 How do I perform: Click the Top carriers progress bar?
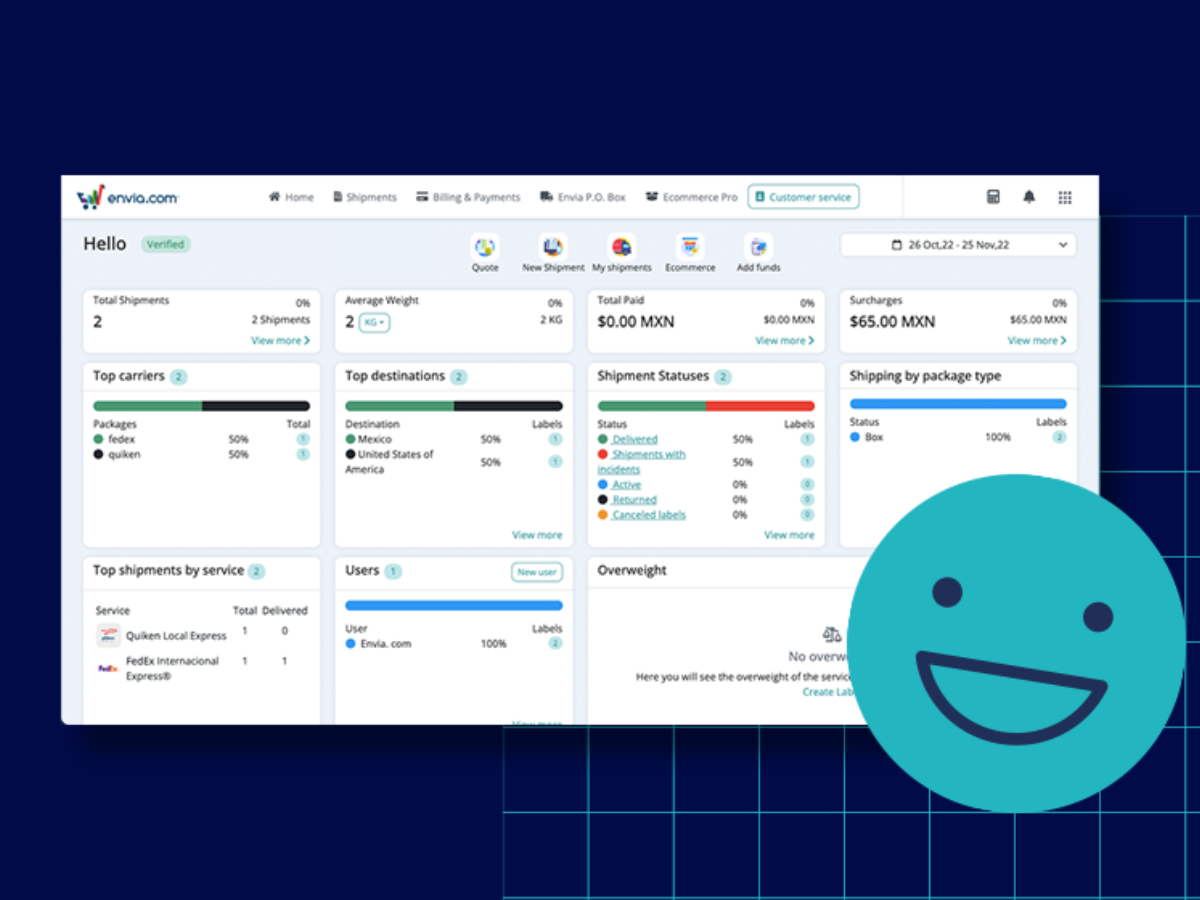click(201, 406)
